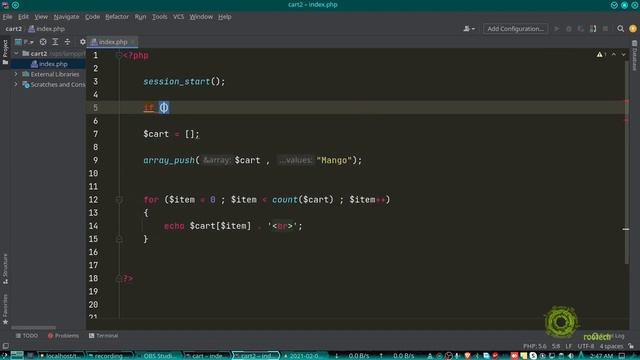Viewport: 640px width, 360px height.
Task: Click the "Mango" string literal
Action: (x=334, y=160)
